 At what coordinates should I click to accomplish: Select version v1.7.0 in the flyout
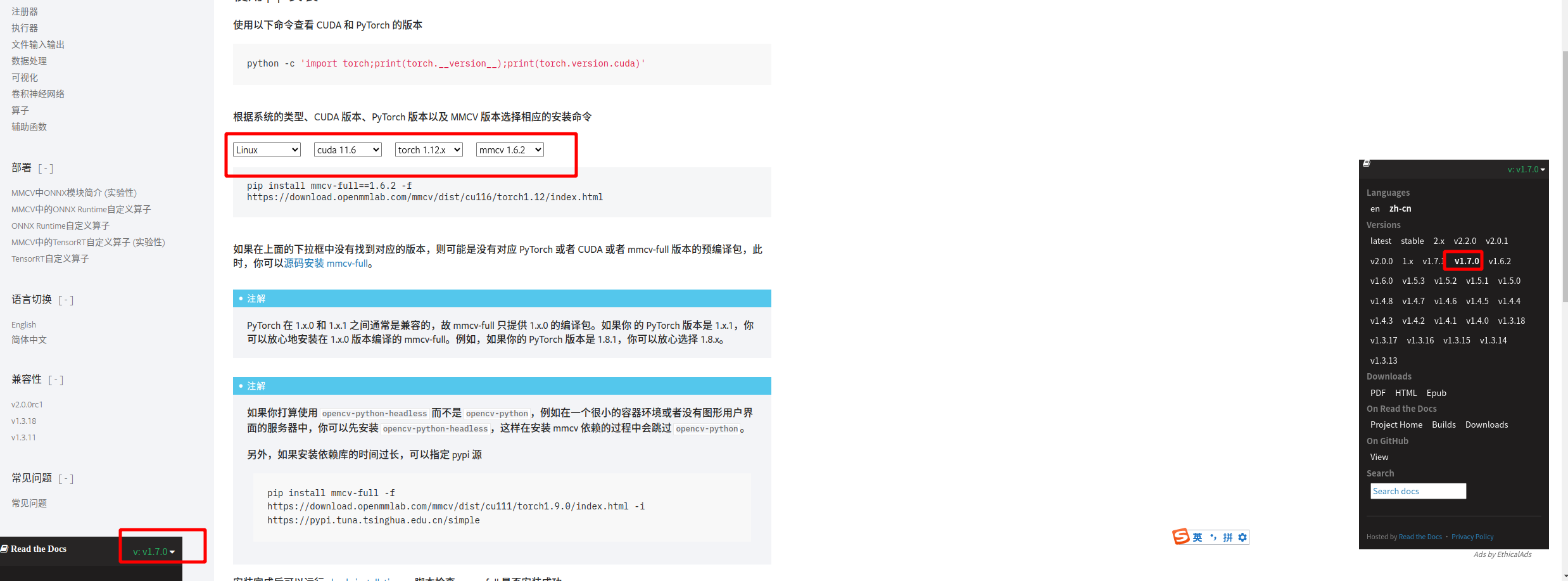pos(1467,261)
